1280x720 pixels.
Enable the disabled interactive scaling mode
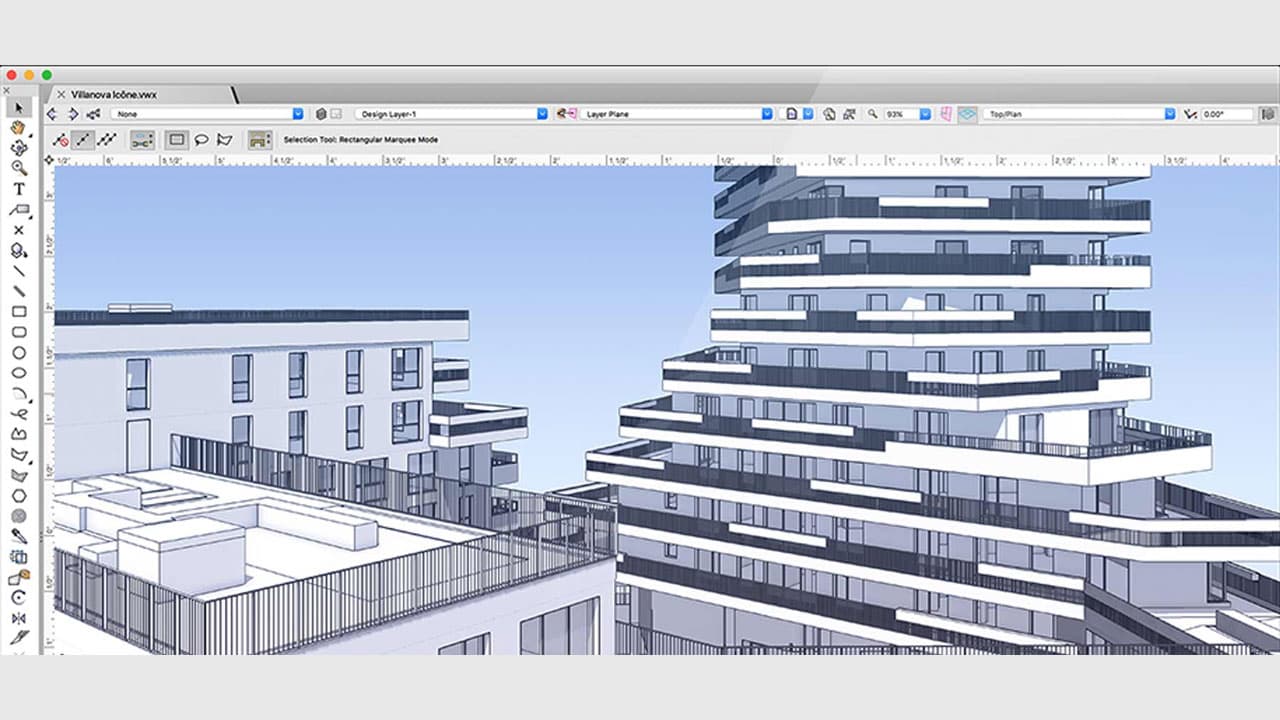click(59, 140)
